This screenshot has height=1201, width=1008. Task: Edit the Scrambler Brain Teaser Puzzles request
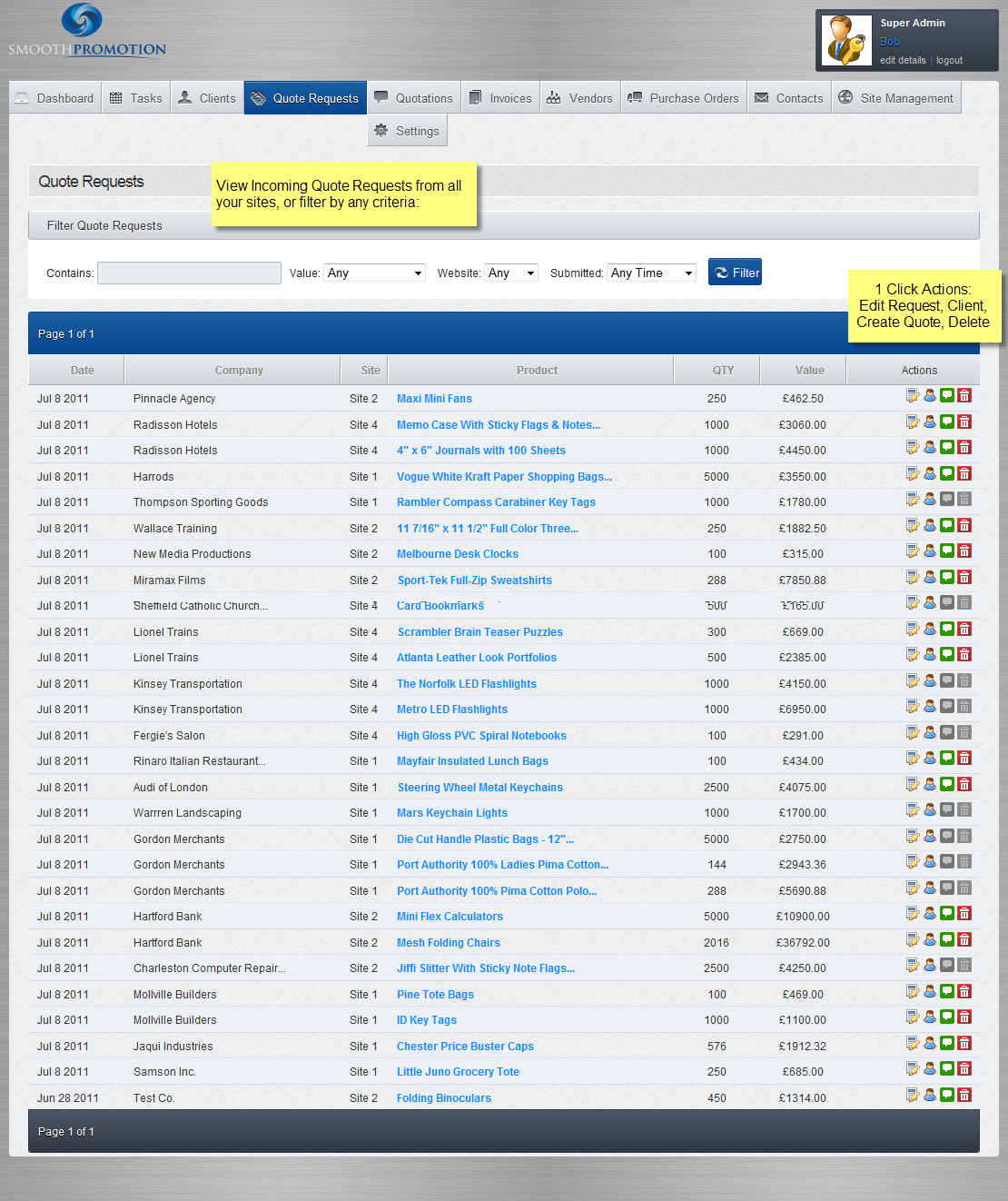click(x=913, y=629)
